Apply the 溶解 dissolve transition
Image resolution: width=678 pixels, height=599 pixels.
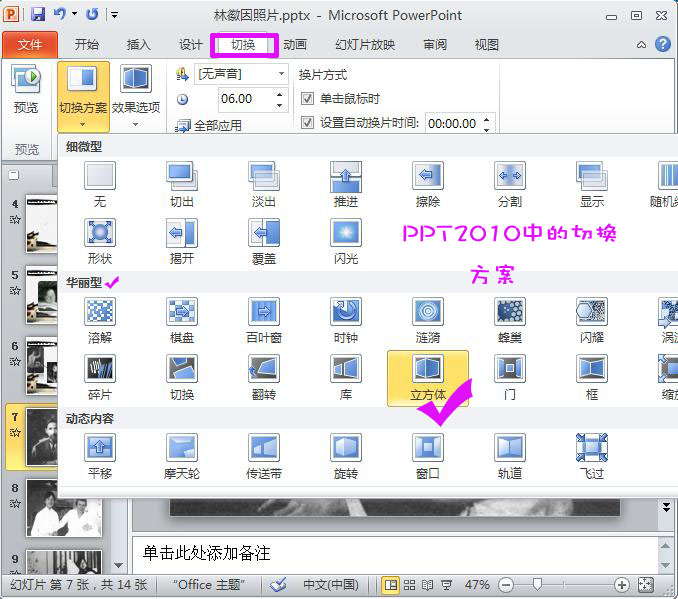pos(100,320)
